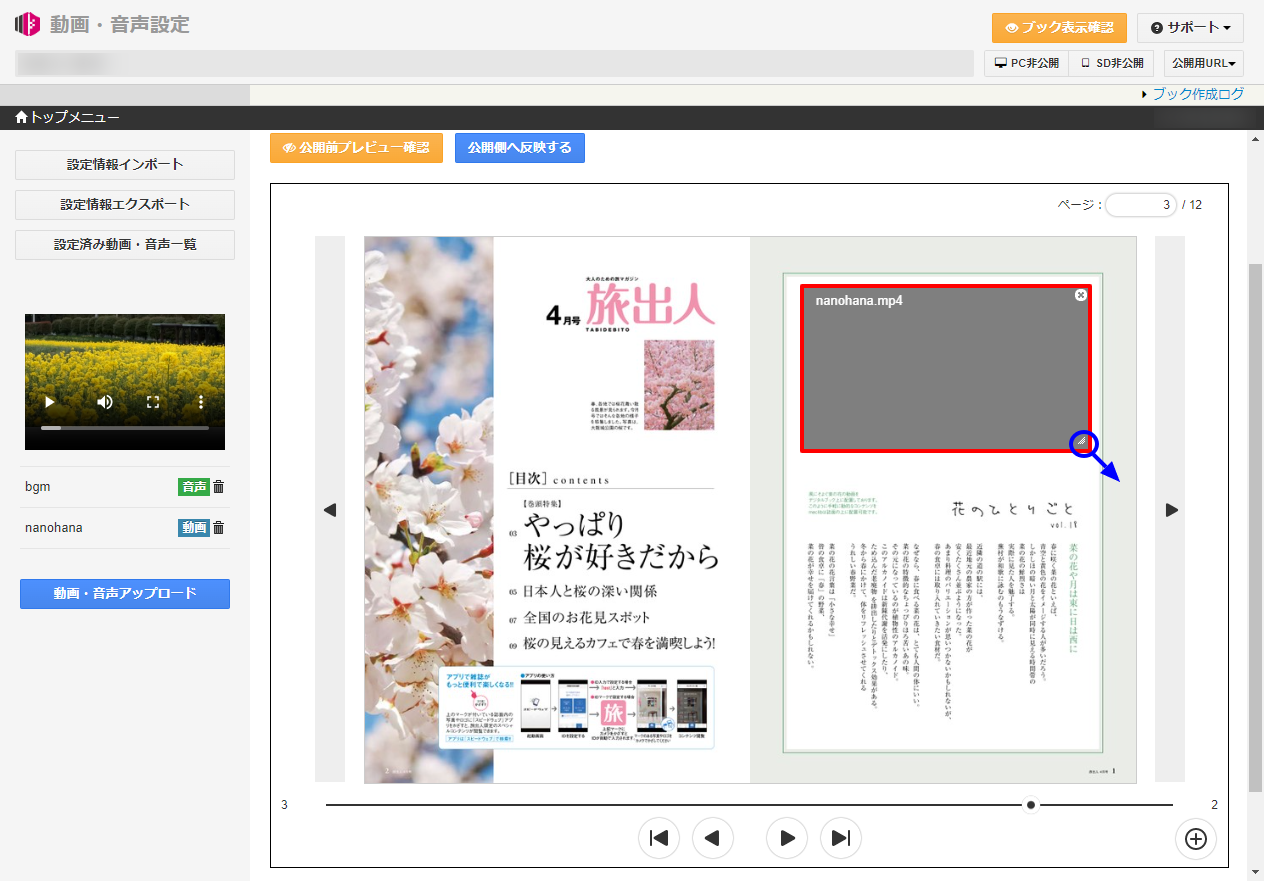Open 設定済み動画・音声一覧
Image resolution: width=1264 pixels, height=881 pixels.
pyautogui.click(x=125, y=245)
